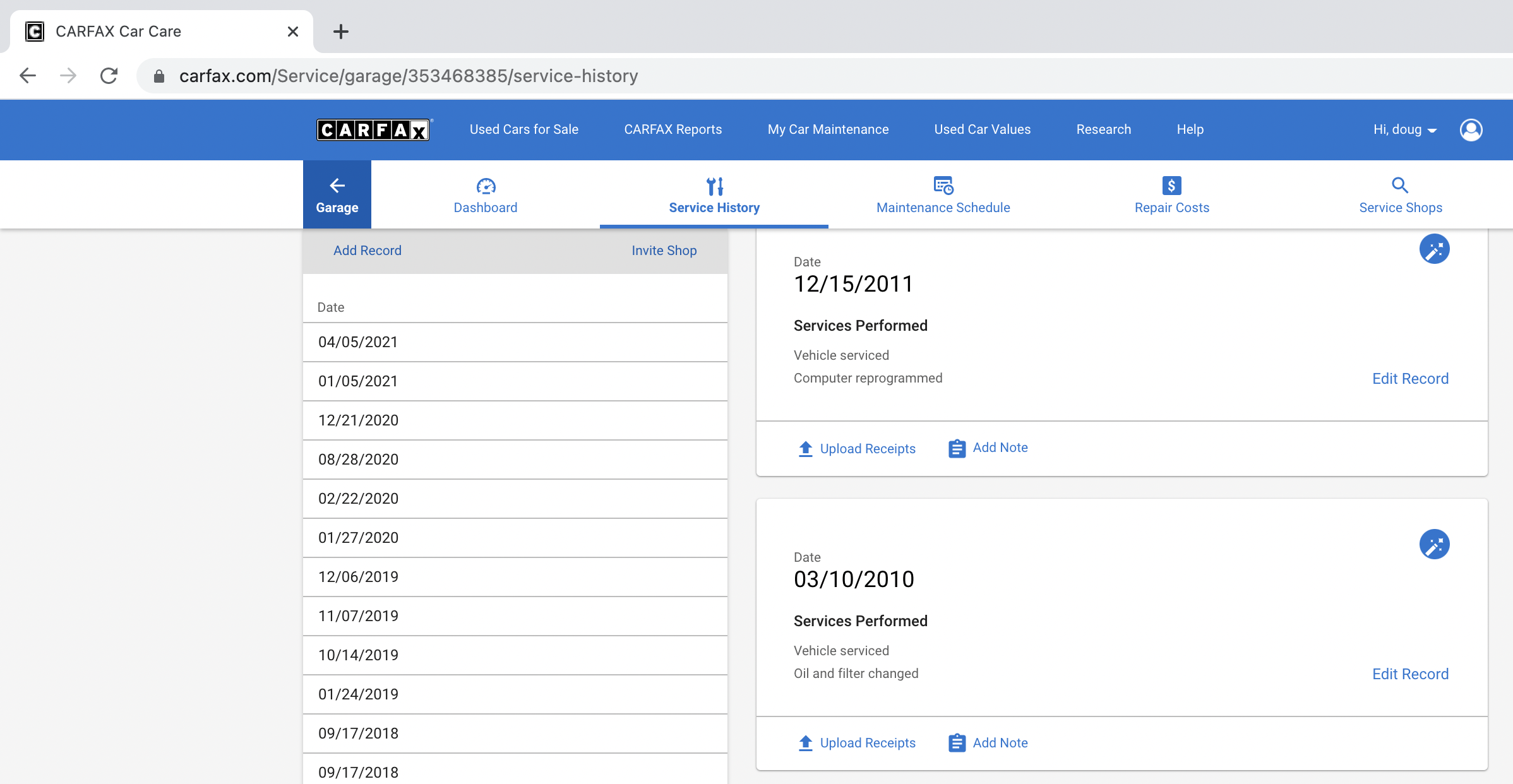Click the CARFAX tab favicon
This screenshot has height=784, width=1513.
pos(35,32)
